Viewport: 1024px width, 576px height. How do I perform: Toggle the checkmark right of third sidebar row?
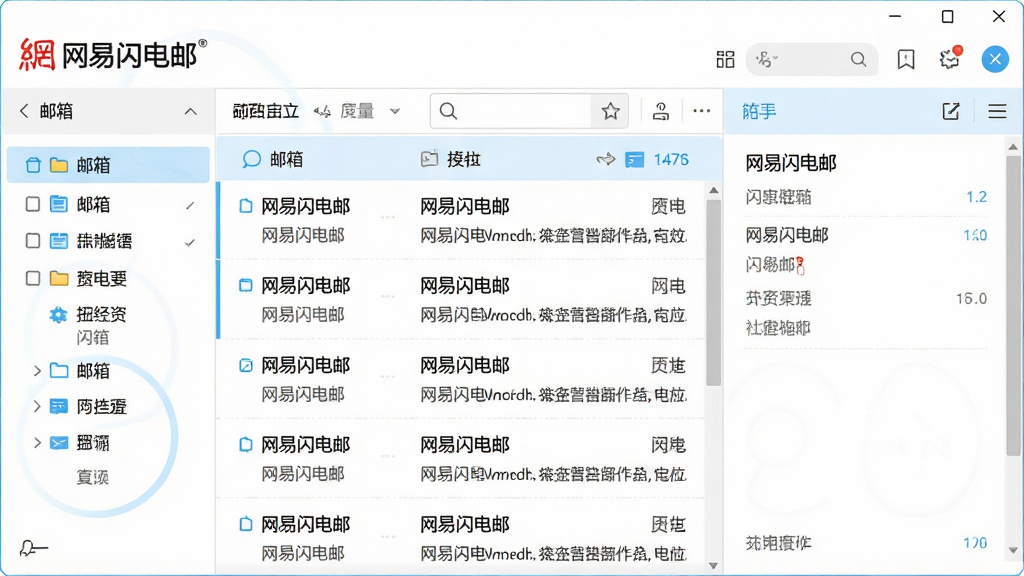[190, 242]
